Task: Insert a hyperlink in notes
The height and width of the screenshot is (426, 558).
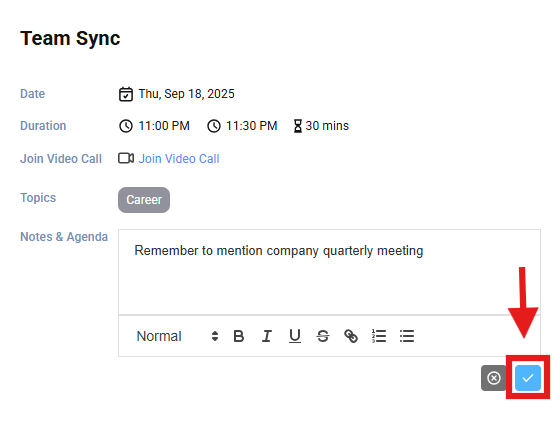Action: pyautogui.click(x=351, y=336)
